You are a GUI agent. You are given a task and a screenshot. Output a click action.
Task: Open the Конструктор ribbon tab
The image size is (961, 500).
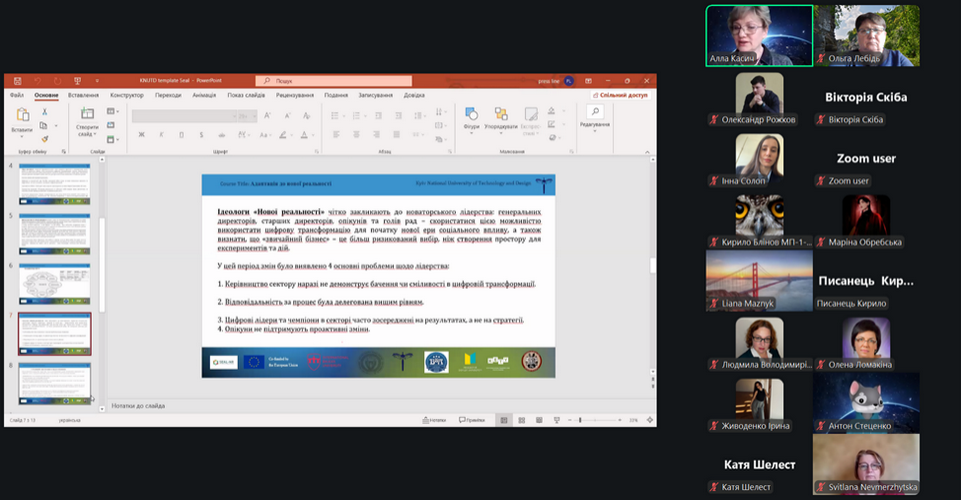127,95
